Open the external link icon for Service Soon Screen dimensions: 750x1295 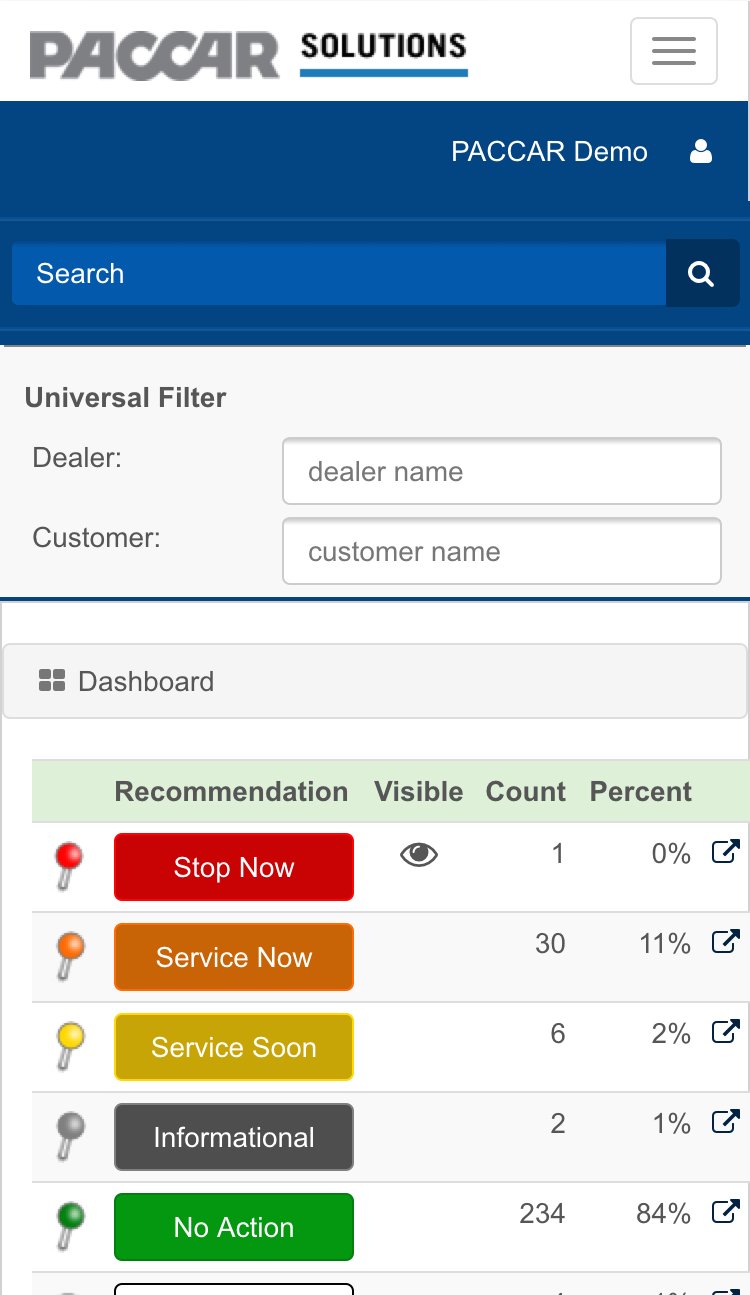click(724, 1031)
